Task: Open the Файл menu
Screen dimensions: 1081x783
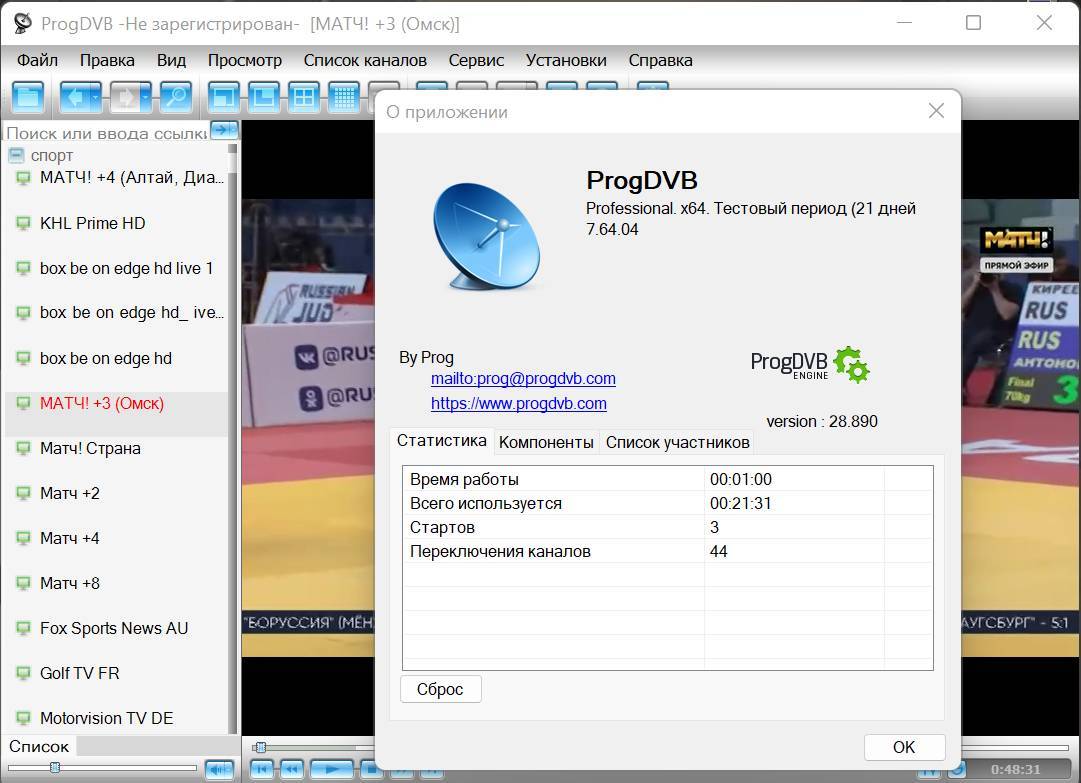Action: (x=37, y=61)
